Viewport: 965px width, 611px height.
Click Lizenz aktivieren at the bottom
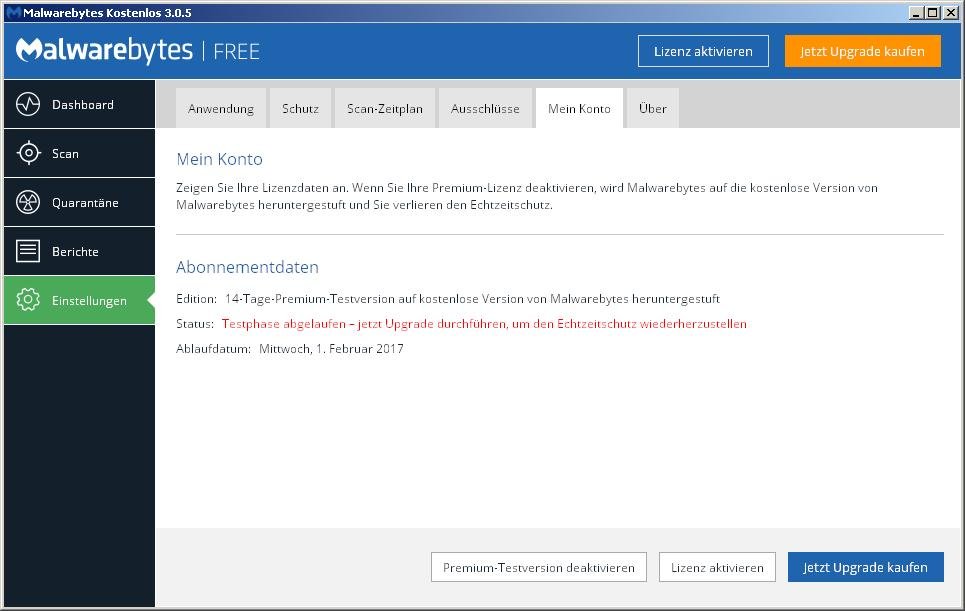pyautogui.click(x=717, y=567)
